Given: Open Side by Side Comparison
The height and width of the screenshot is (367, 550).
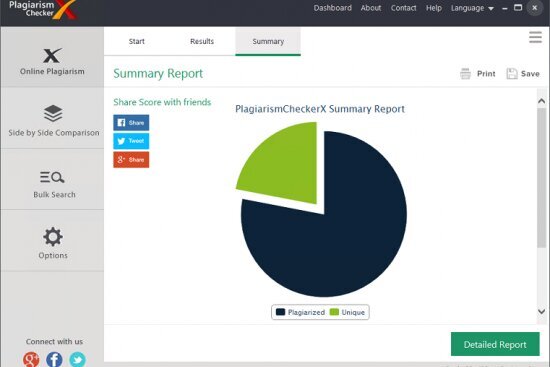Looking at the screenshot, I should (x=52, y=118).
